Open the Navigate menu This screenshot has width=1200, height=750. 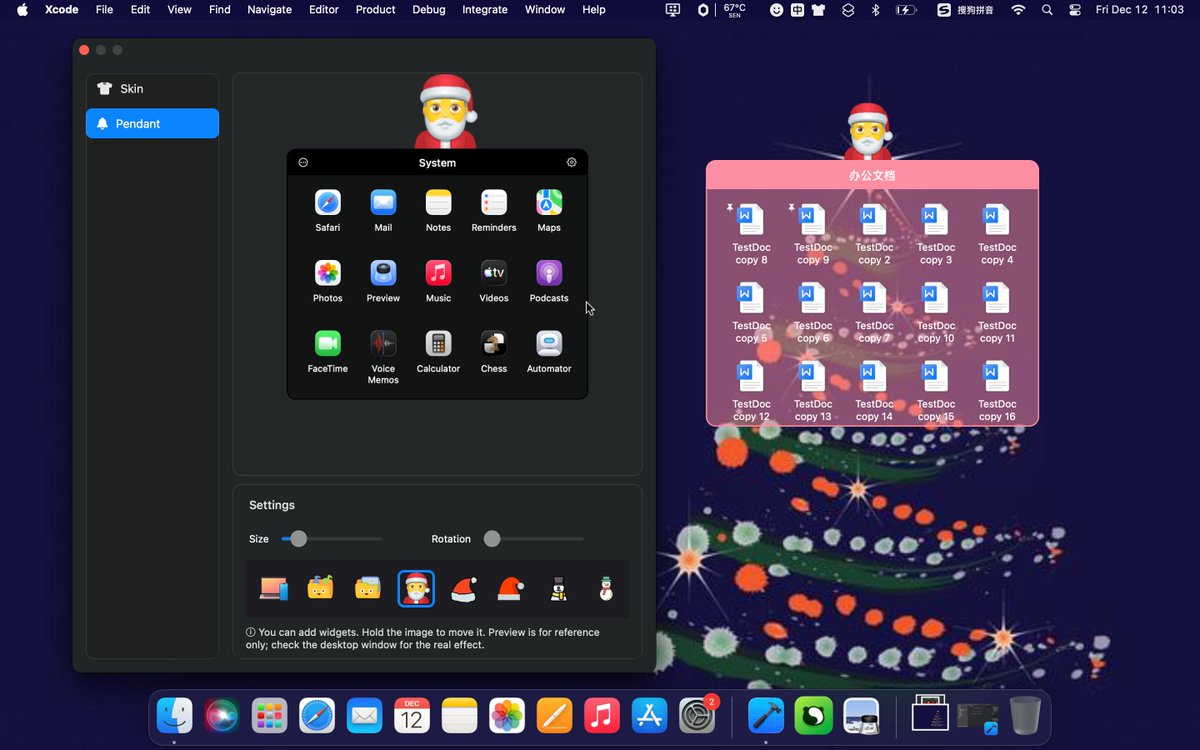pos(269,9)
